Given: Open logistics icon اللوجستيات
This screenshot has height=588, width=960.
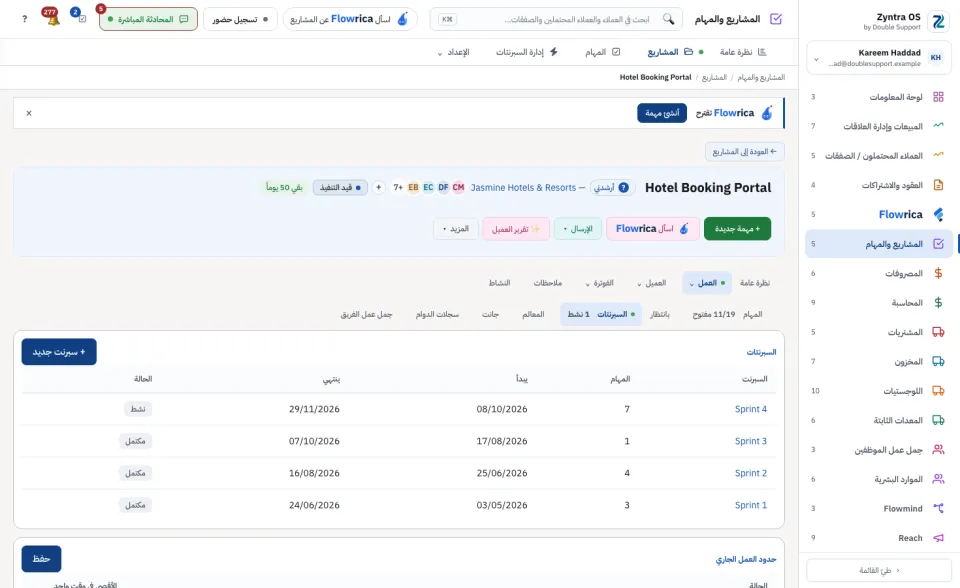Looking at the screenshot, I should tap(938, 391).
